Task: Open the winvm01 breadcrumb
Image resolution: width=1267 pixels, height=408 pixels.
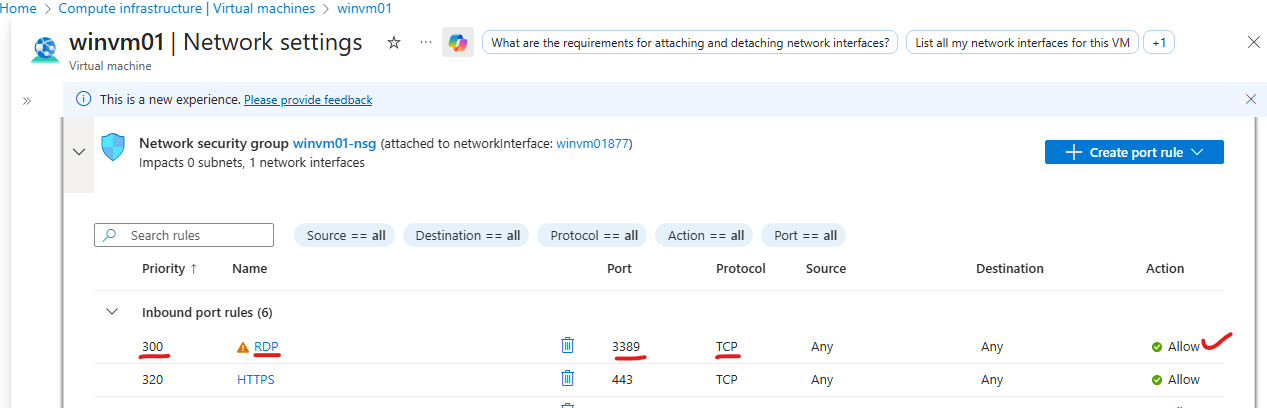Action: (365, 8)
